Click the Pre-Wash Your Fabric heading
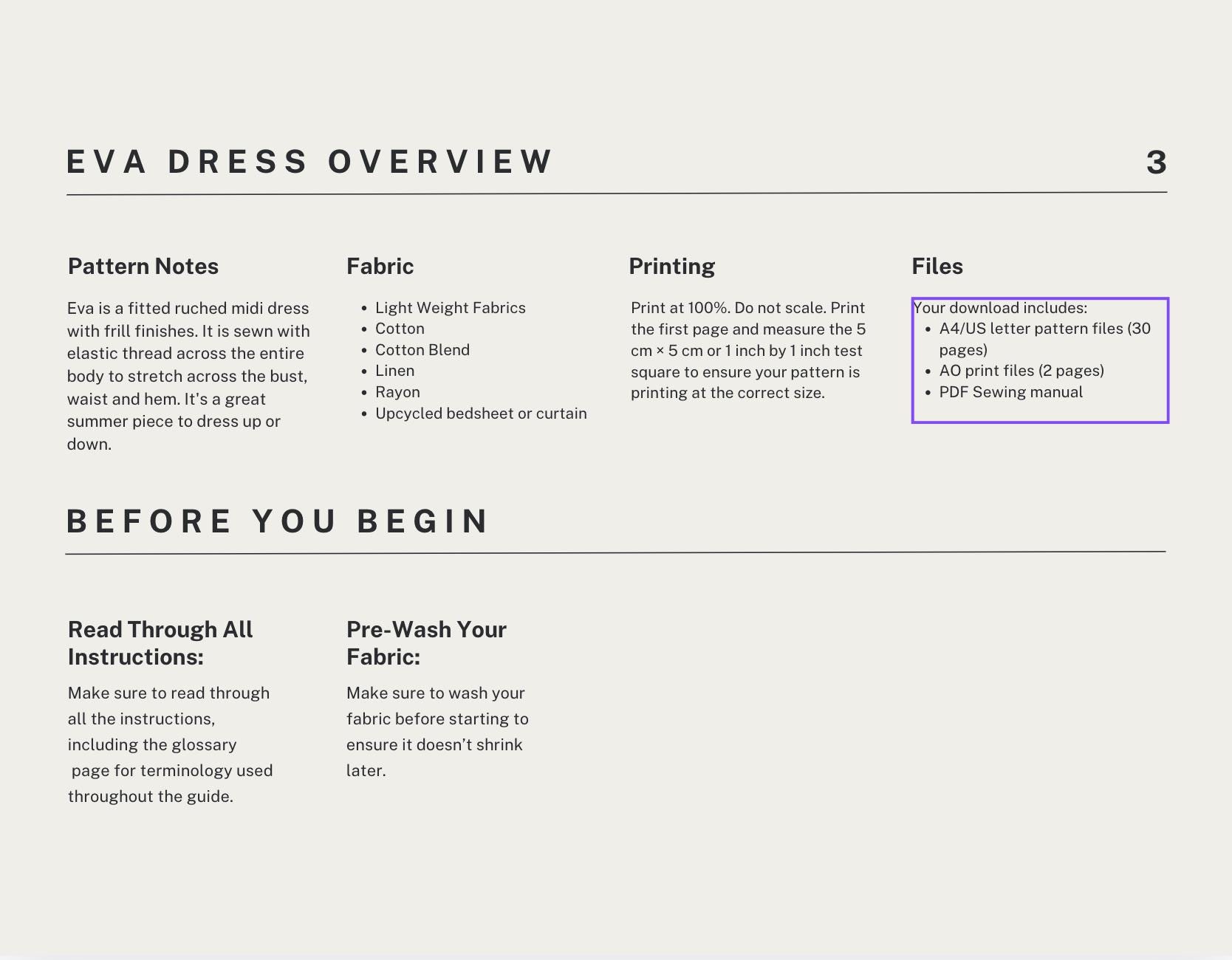The height and width of the screenshot is (960, 1232). pos(425,642)
